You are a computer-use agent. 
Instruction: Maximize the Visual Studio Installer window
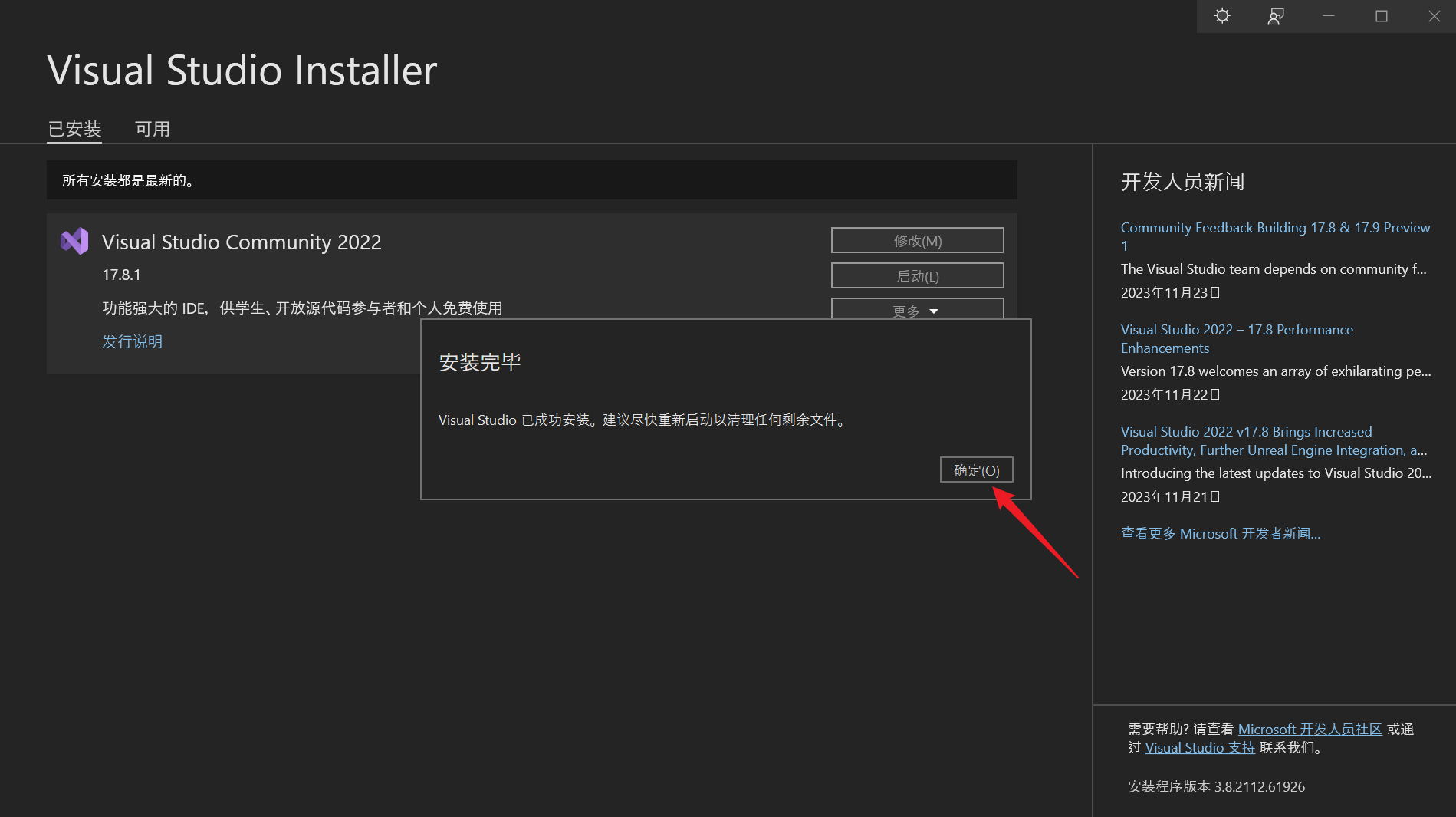(x=1380, y=15)
